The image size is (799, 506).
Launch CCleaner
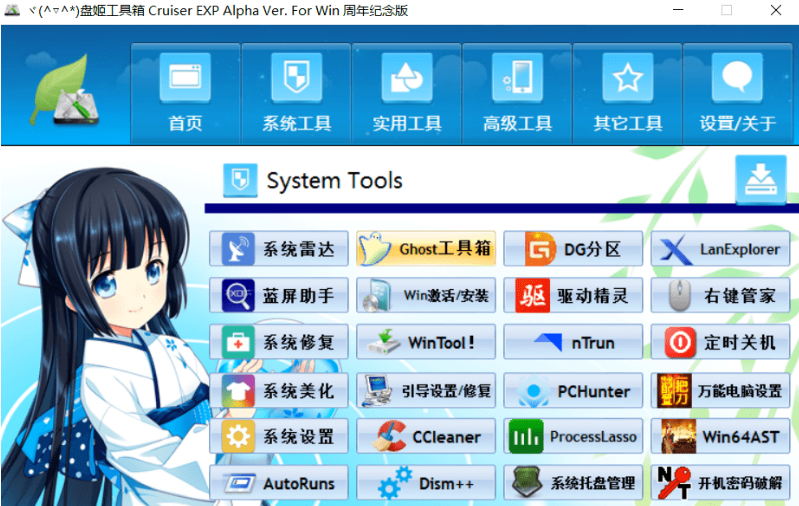(427, 437)
